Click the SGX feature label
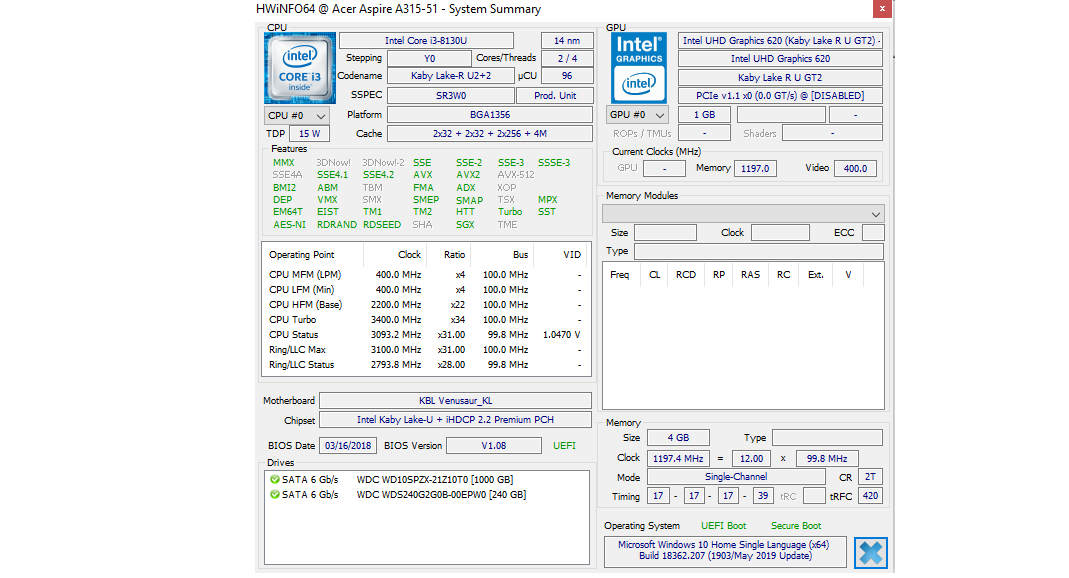The height and width of the screenshot is (578, 1069). click(466, 224)
